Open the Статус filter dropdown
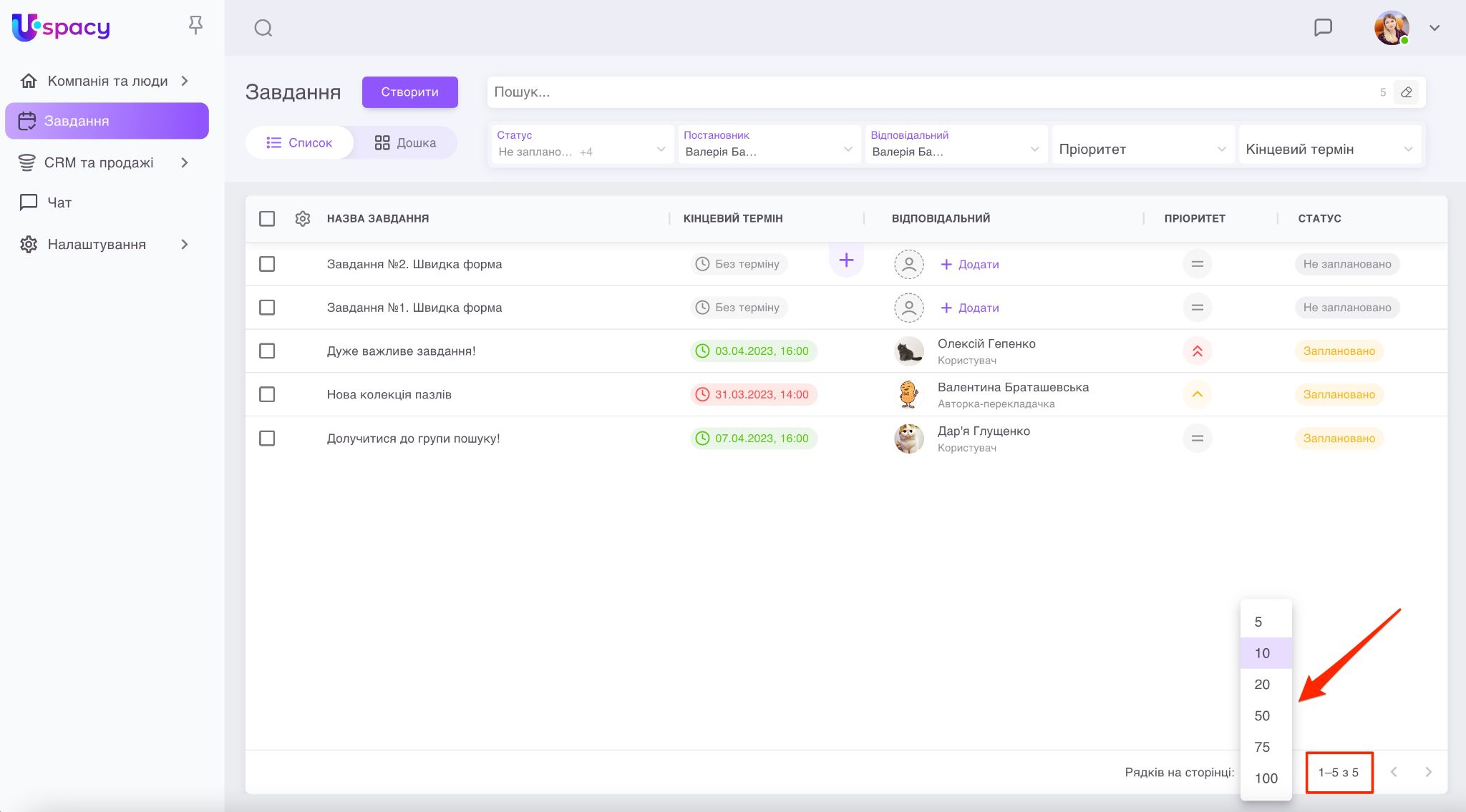 coord(581,145)
